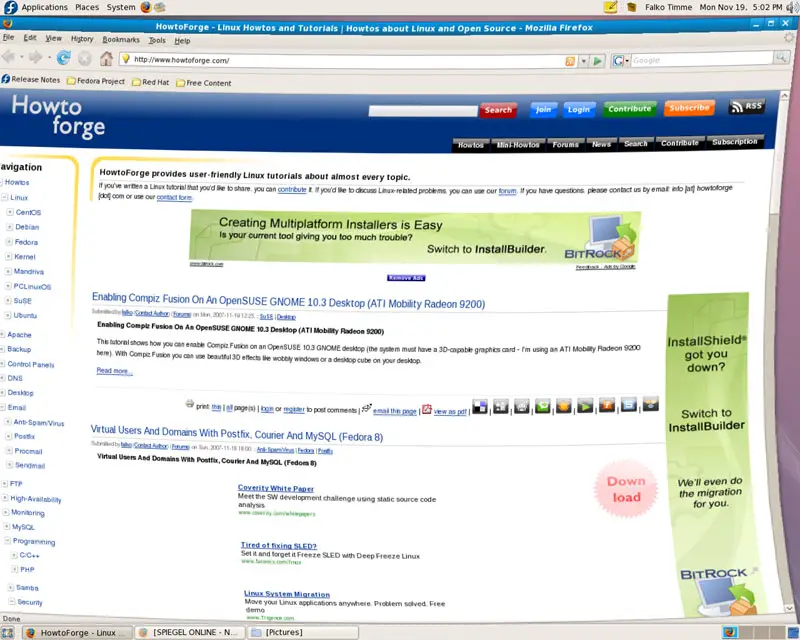Open the Back button history dropdown
Screen dimensions: 800x640
[21, 57]
